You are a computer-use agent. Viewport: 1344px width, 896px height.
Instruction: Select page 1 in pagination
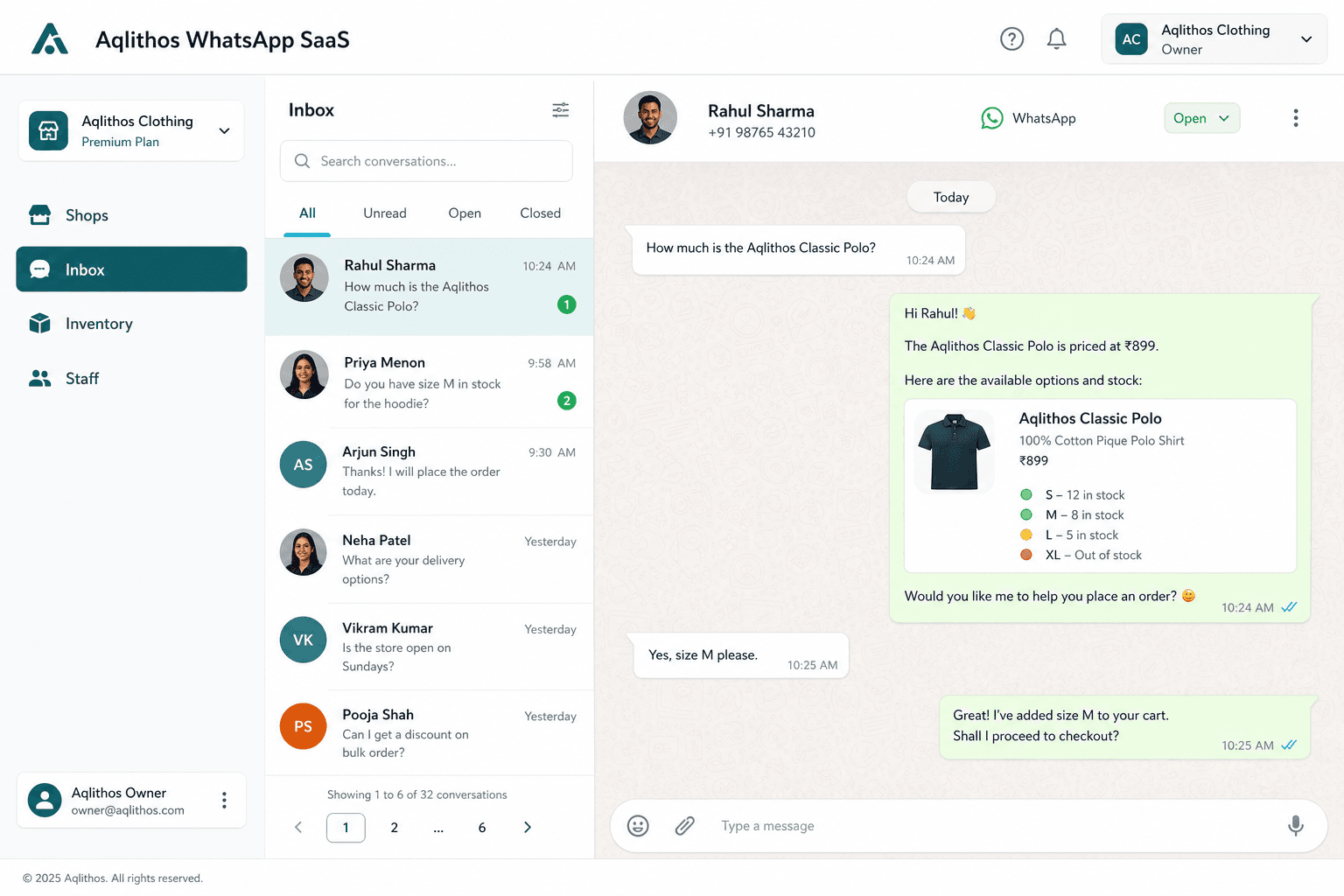point(346,828)
